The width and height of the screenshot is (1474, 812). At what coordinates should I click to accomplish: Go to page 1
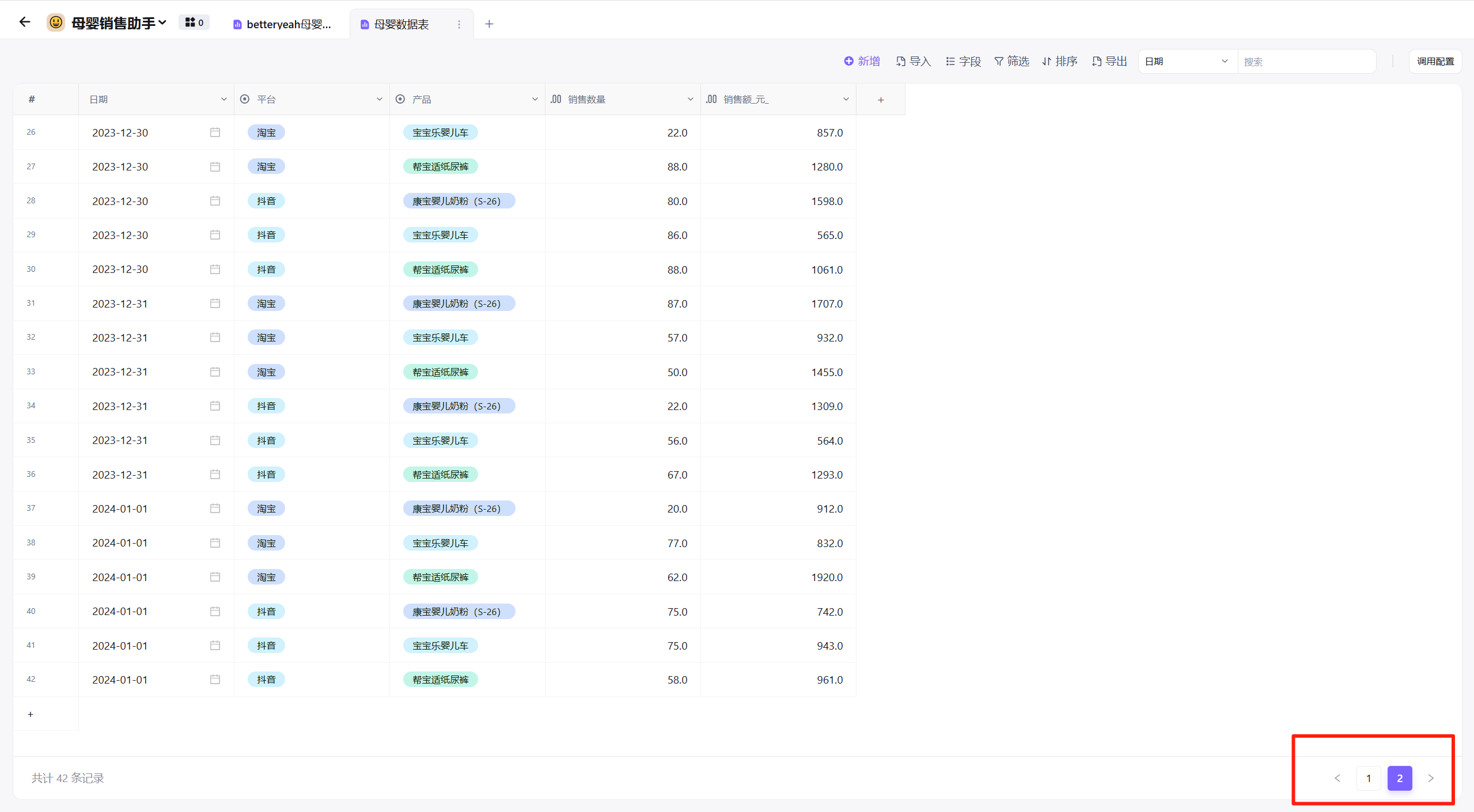pos(1369,778)
